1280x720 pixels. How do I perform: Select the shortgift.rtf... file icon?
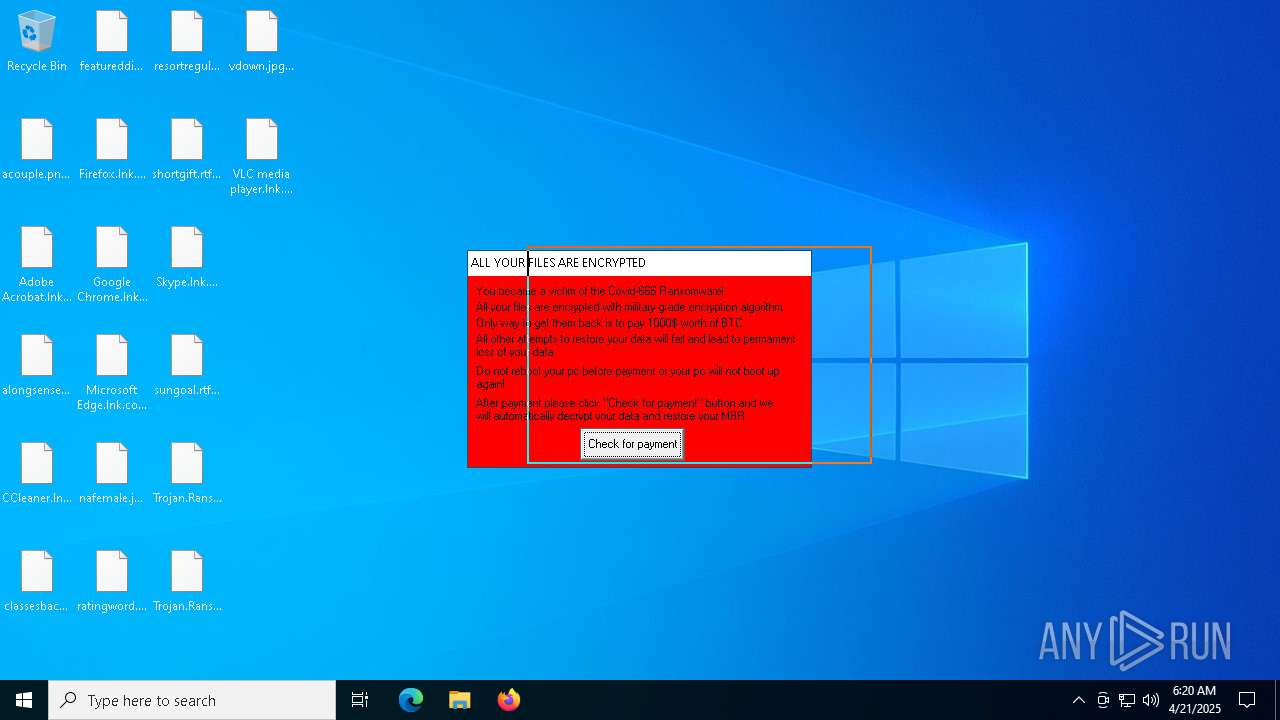[187, 149]
